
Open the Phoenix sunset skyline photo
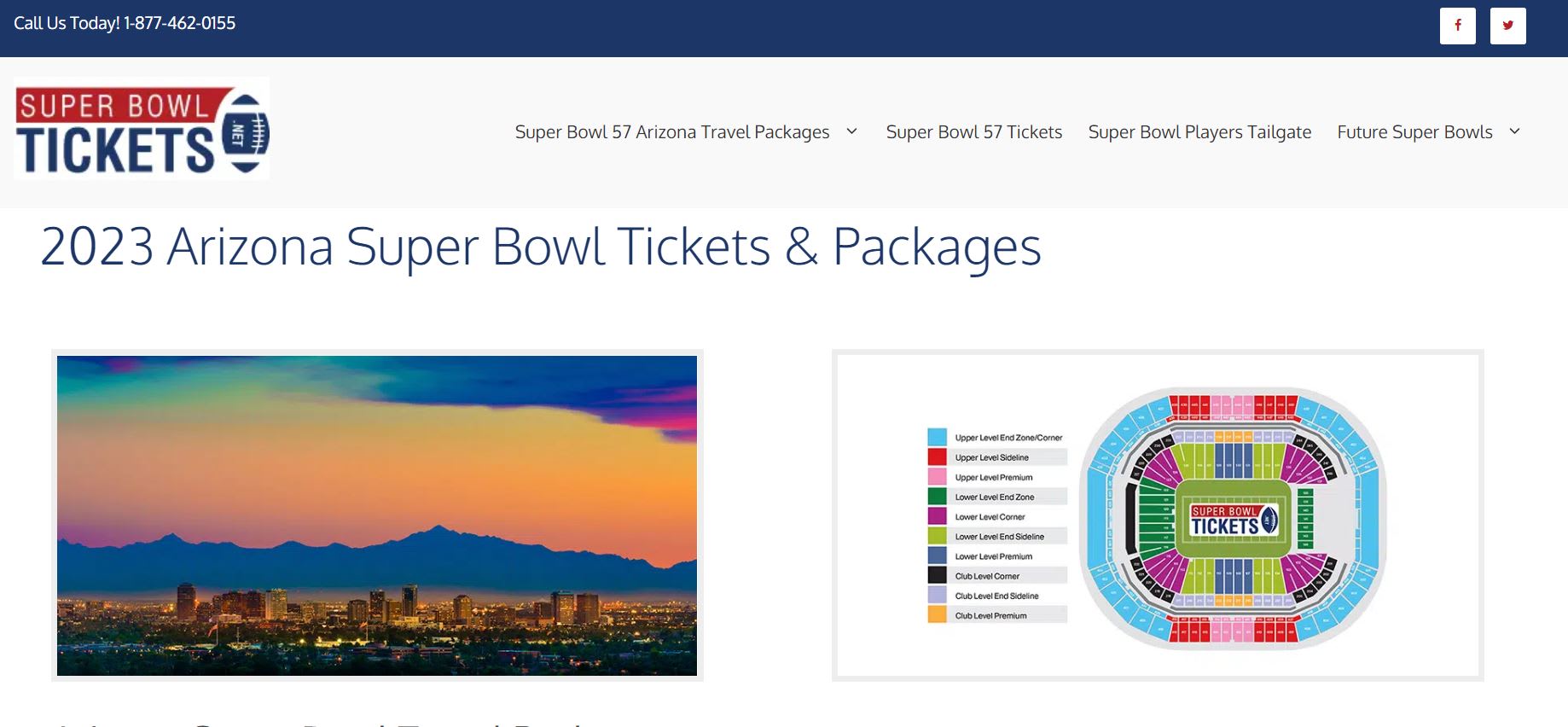tap(377, 515)
